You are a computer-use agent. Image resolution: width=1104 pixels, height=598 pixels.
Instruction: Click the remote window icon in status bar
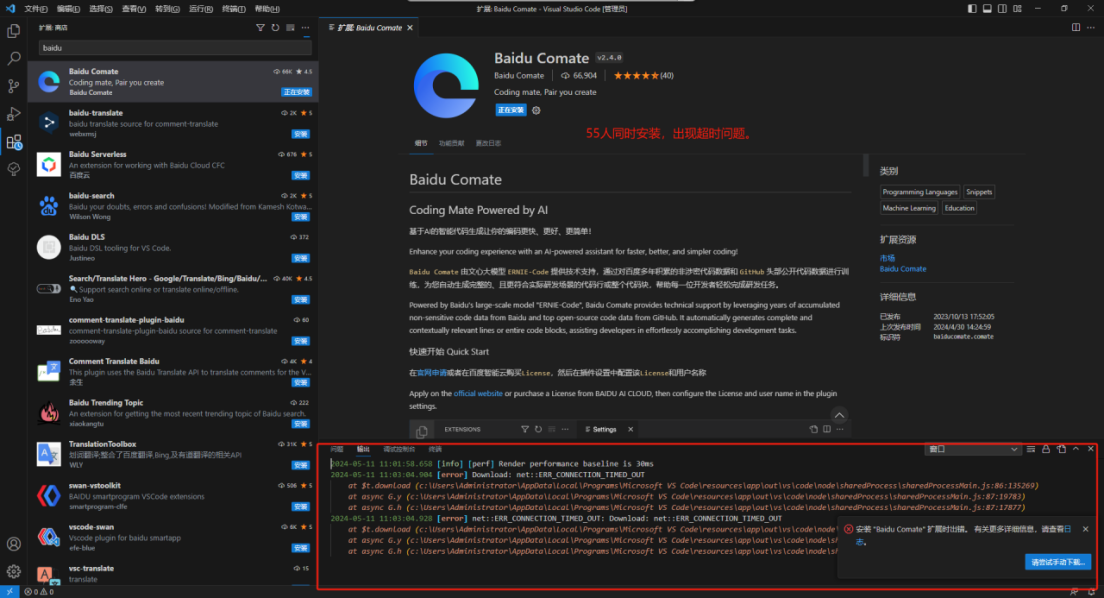(x=9, y=592)
